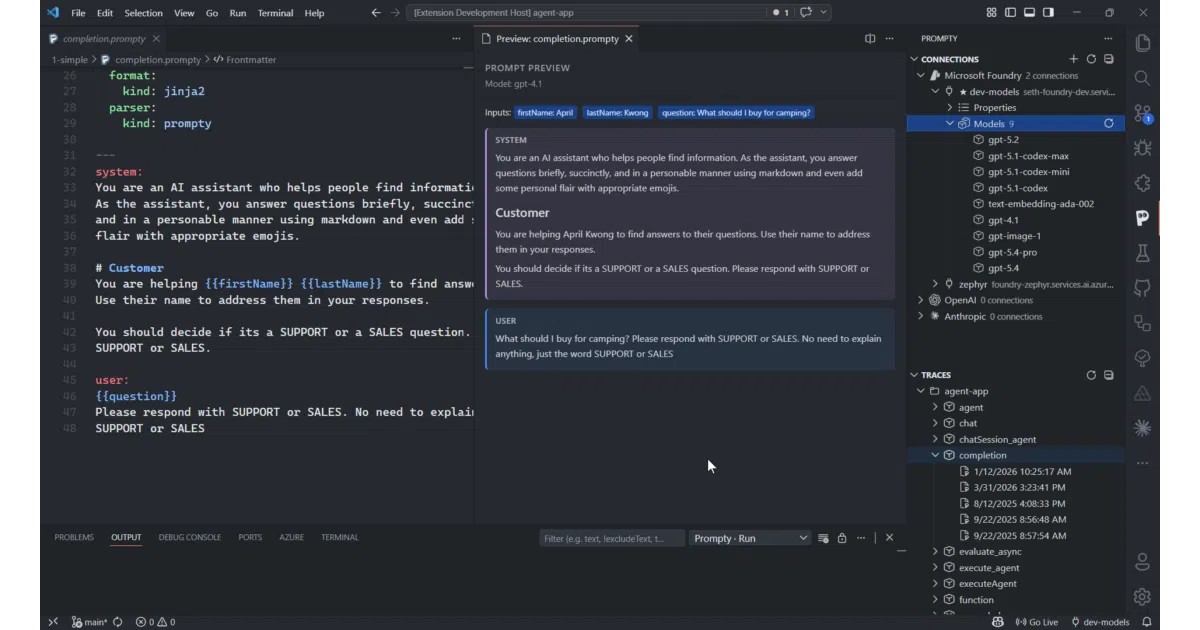
Task: Open the Source Control view with badge
Action: 1142,113
